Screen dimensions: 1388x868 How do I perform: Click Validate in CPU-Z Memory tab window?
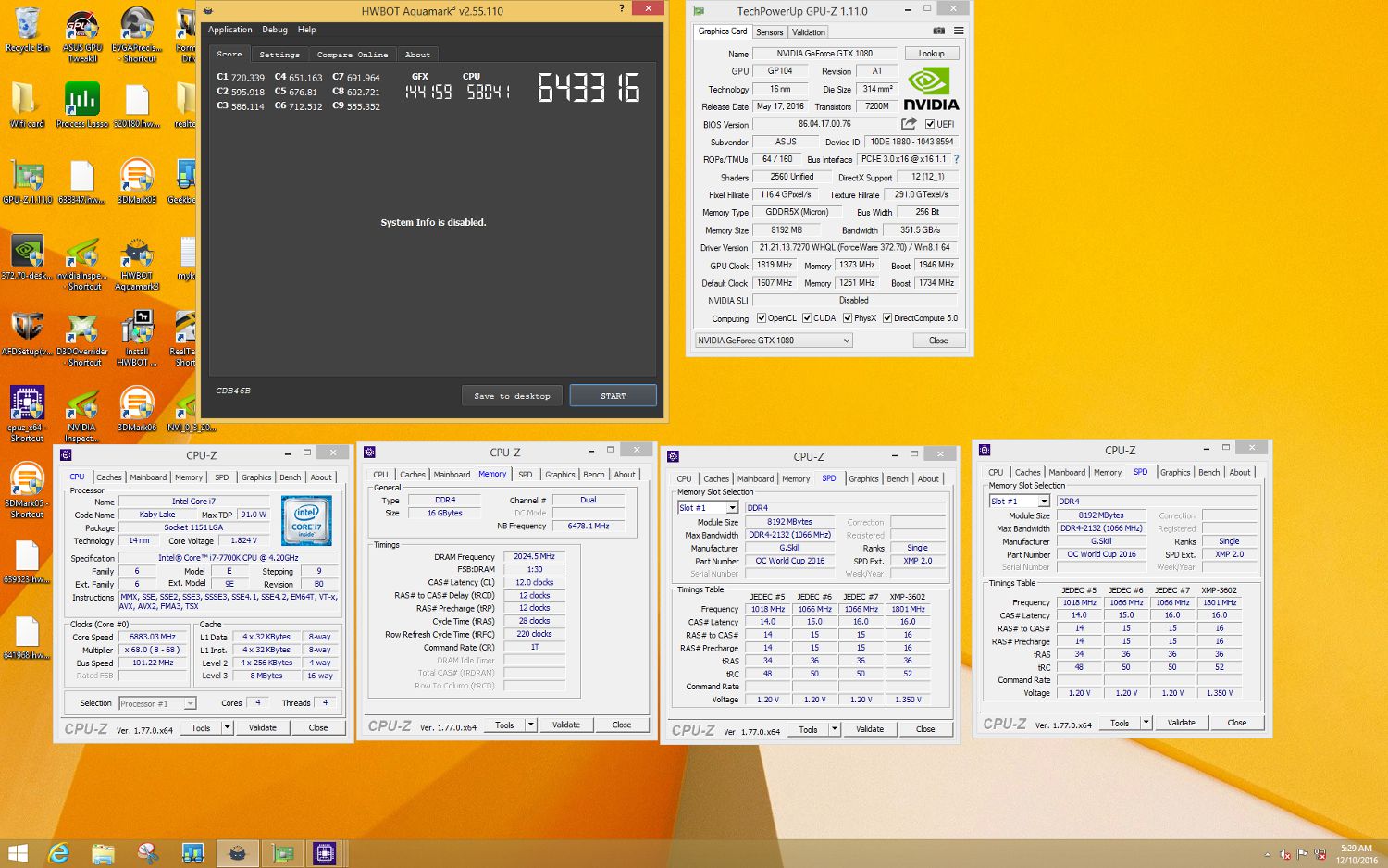coord(566,725)
